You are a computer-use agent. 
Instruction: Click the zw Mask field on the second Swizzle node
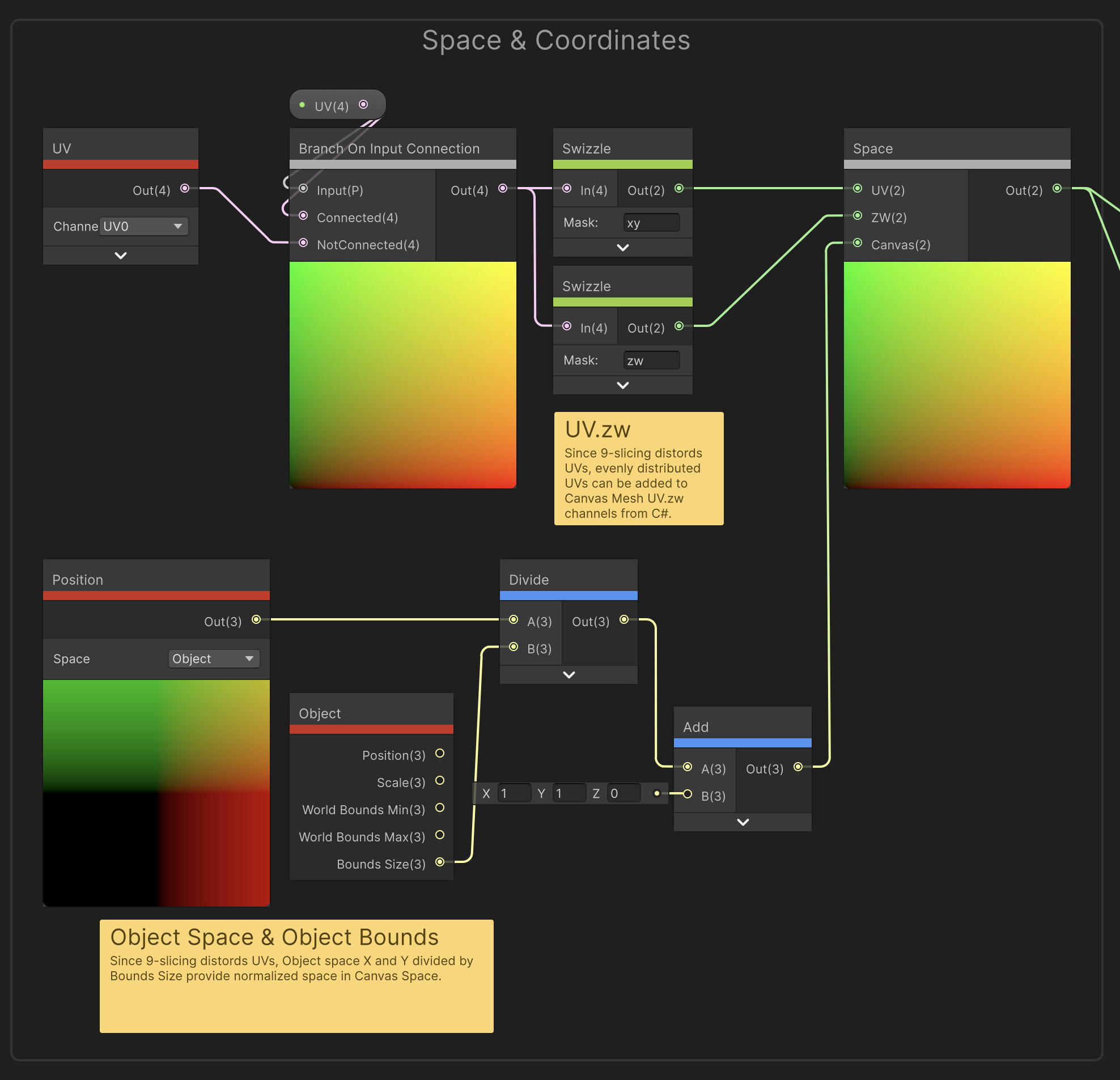pos(651,360)
